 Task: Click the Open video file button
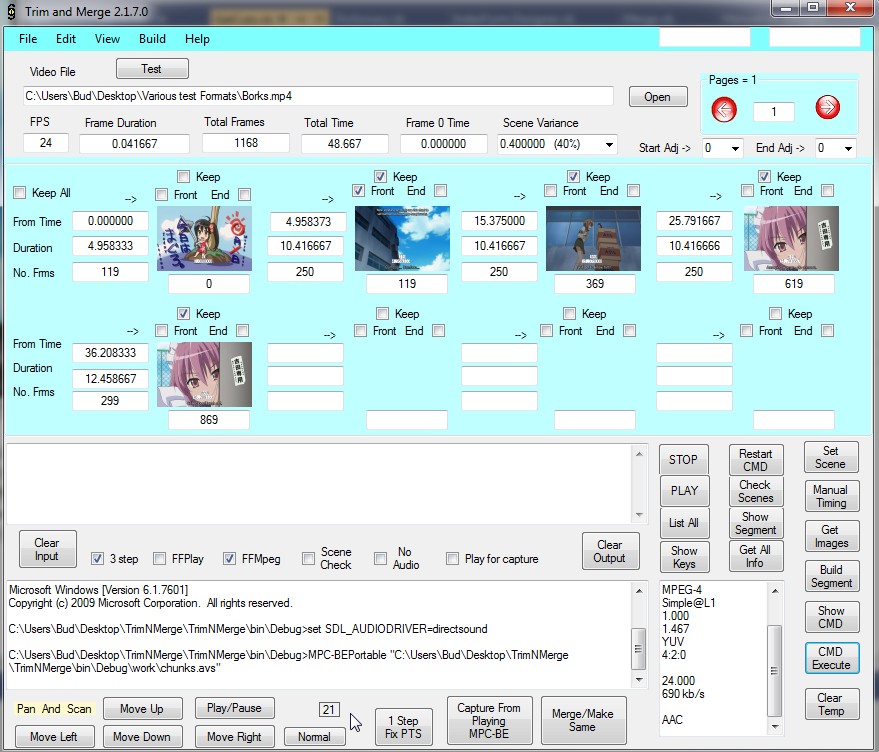658,96
